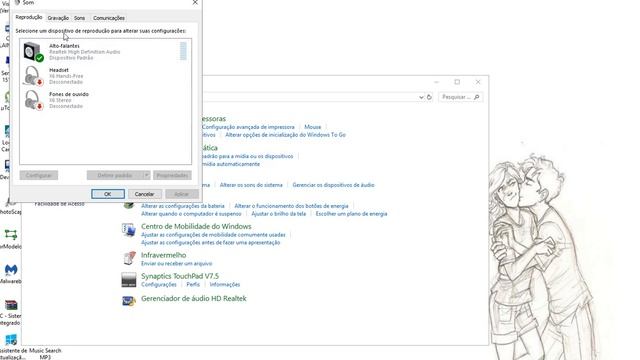640x360 pixels.
Task: Click the Configurar button
Action: tap(39, 175)
